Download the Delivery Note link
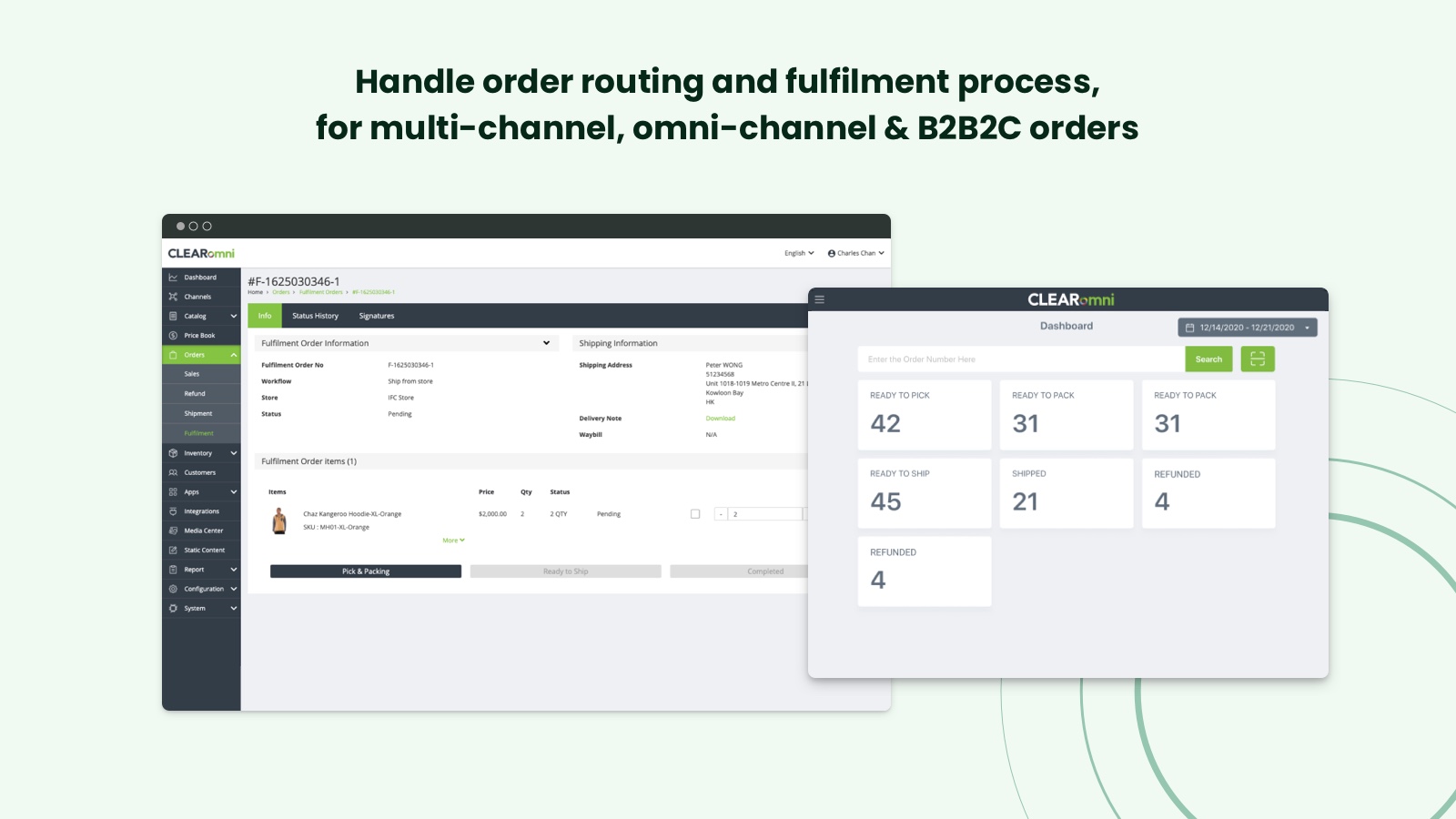The width and height of the screenshot is (1456, 819). pos(721,419)
